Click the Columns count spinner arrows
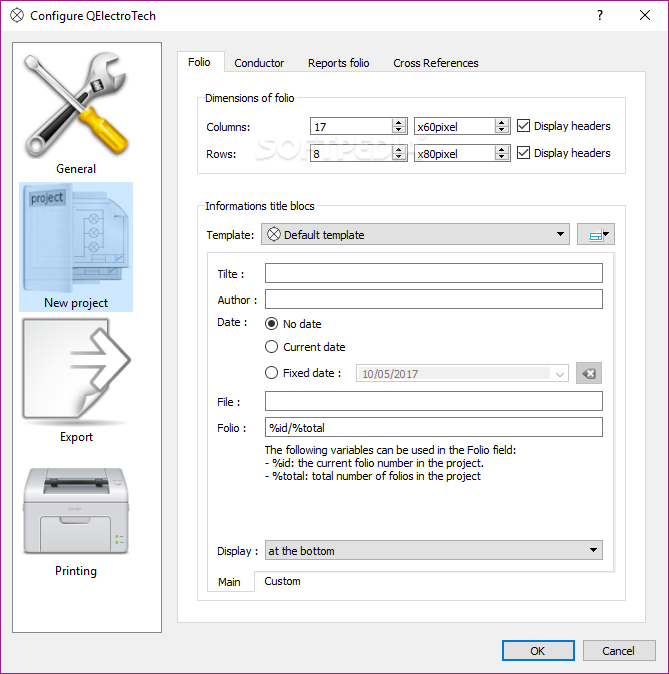The height and width of the screenshot is (674, 669). 399,126
